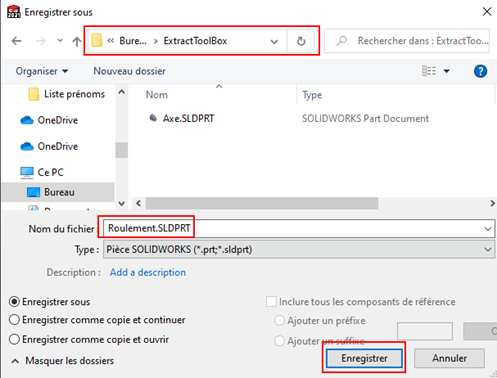Go up one folder level

click(x=77, y=41)
